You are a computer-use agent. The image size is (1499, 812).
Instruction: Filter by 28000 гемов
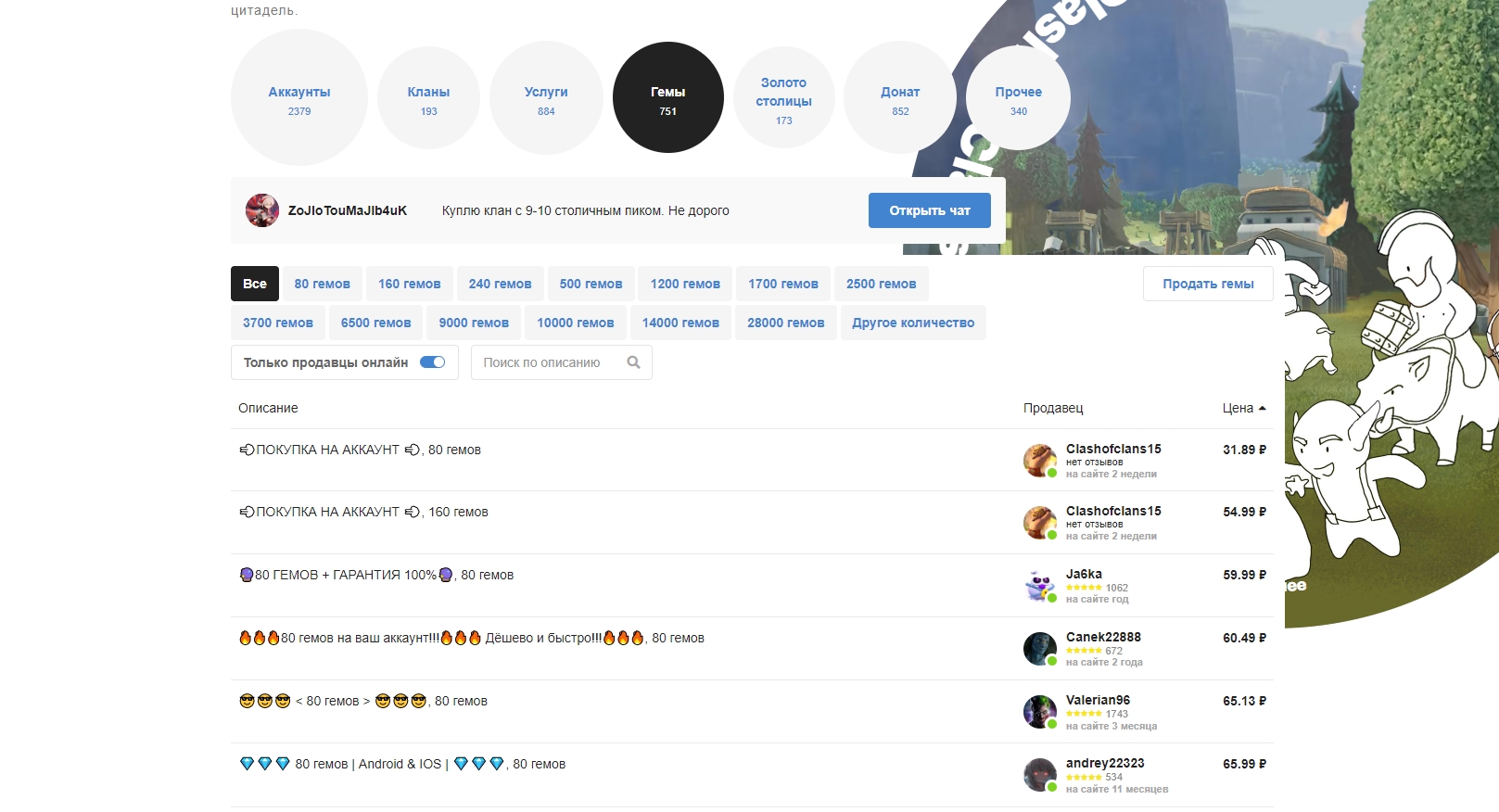(785, 323)
